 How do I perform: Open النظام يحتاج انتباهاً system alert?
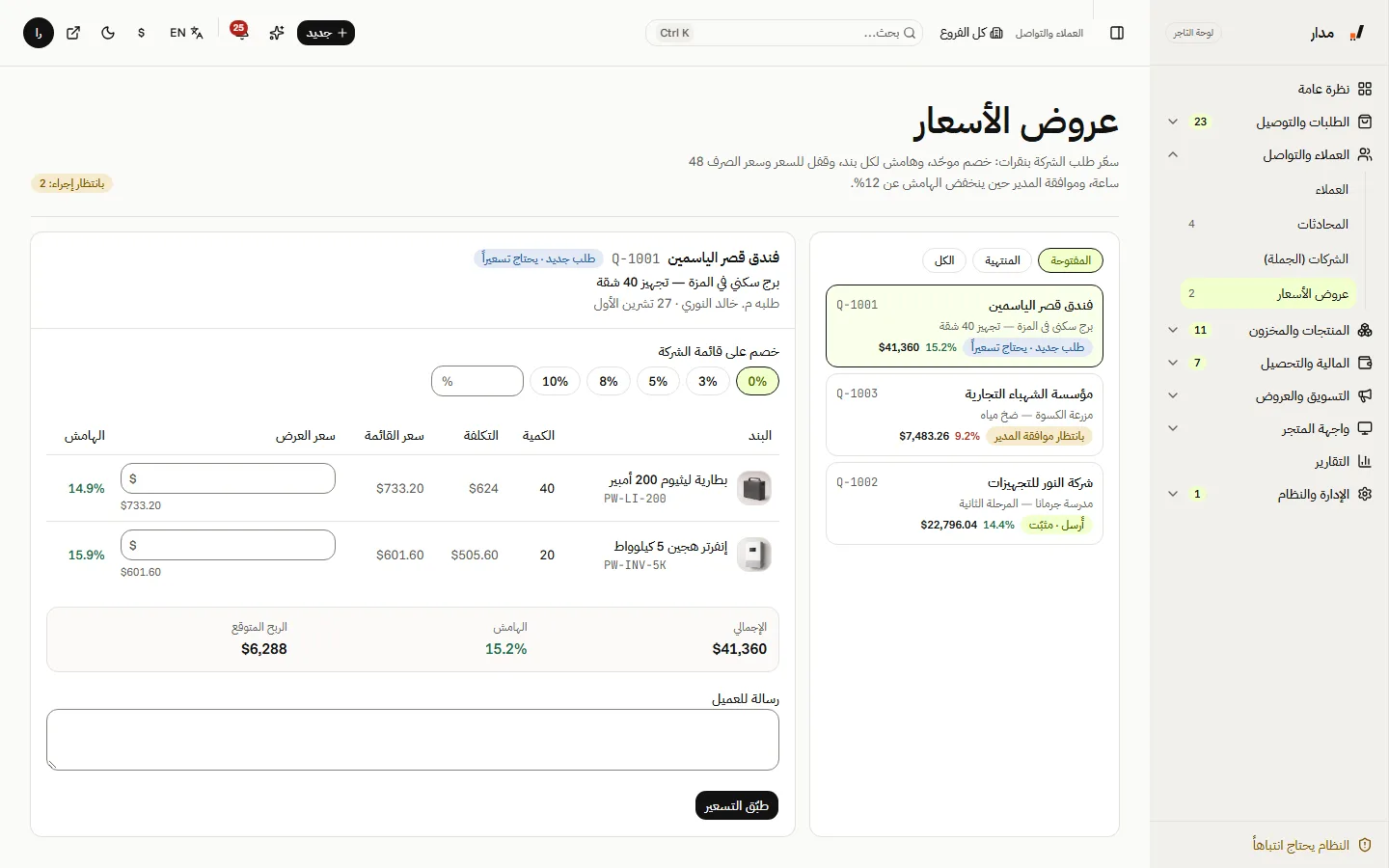[1312, 845]
